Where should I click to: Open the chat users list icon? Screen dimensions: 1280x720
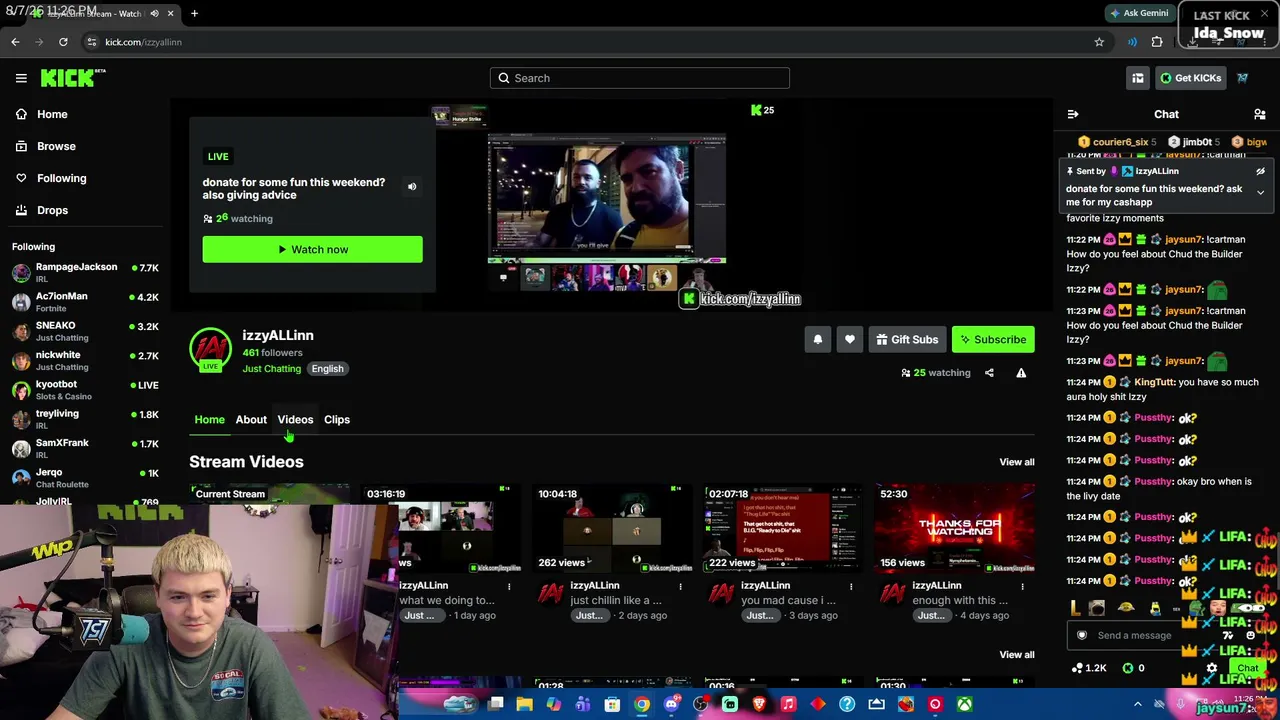point(1260,115)
